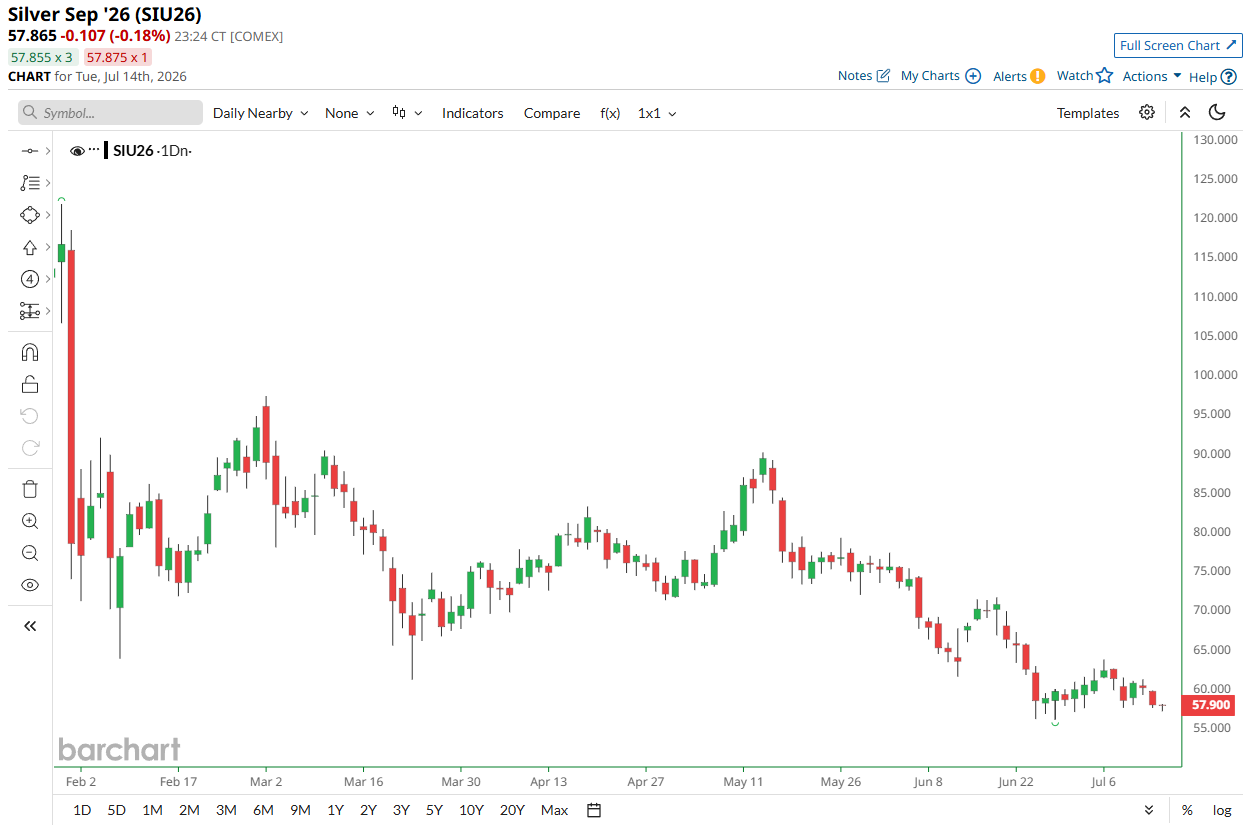Click ask quote 57.875 x 1
Image resolution: width=1253 pixels, height=828 pixels.
pos(118,57)
